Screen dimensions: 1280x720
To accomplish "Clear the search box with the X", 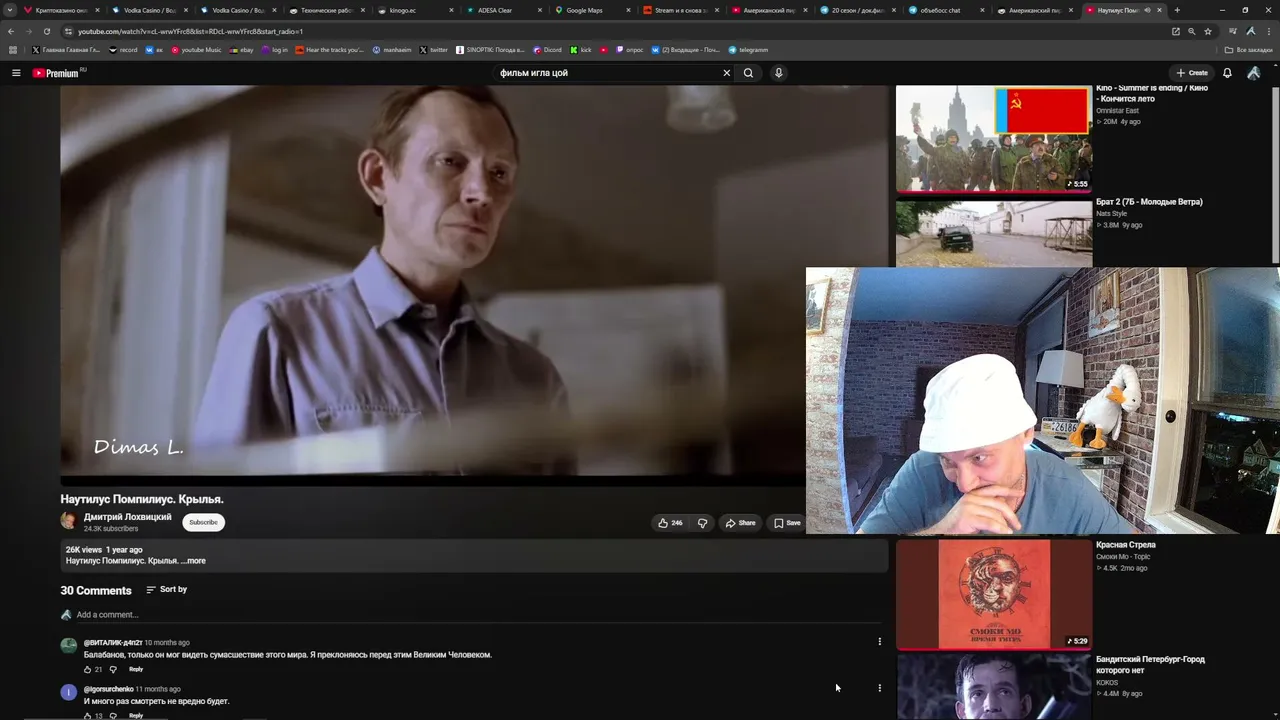I will pyautogui.click(x=727, y=73).
